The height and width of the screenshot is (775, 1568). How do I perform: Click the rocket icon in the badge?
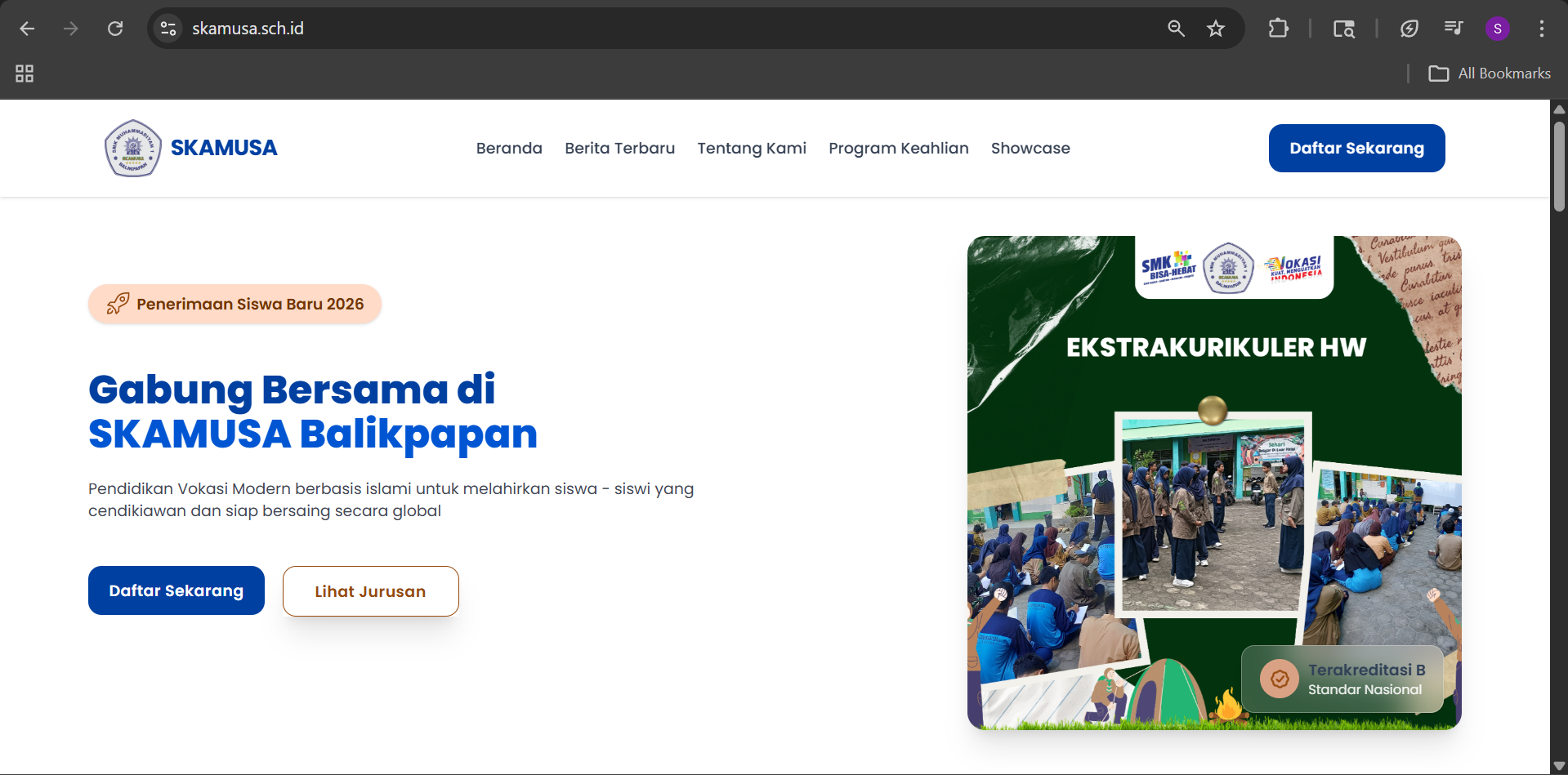[x=118, y=304]
